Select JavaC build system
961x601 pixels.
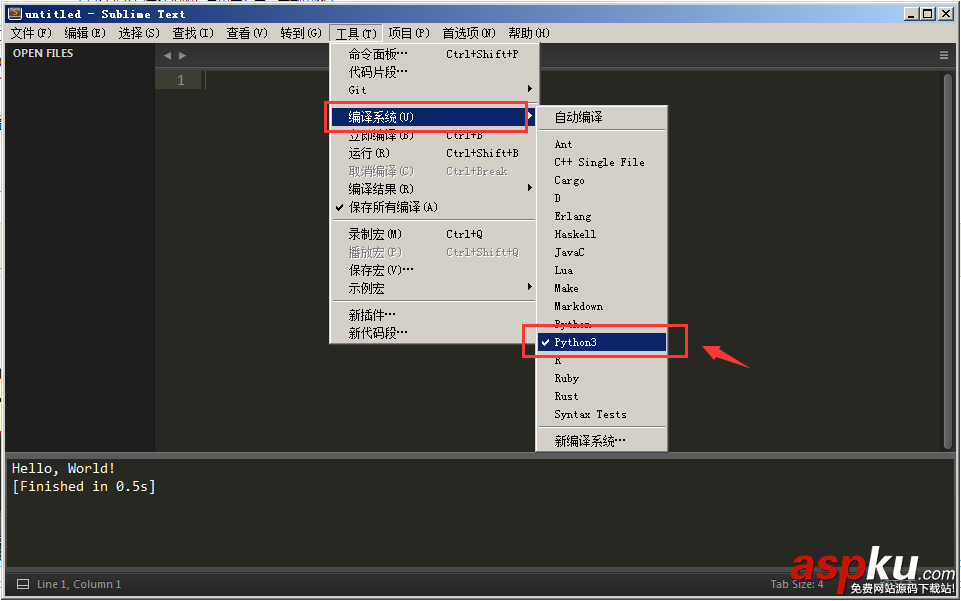pyautogui.click(x=602, y=252)
